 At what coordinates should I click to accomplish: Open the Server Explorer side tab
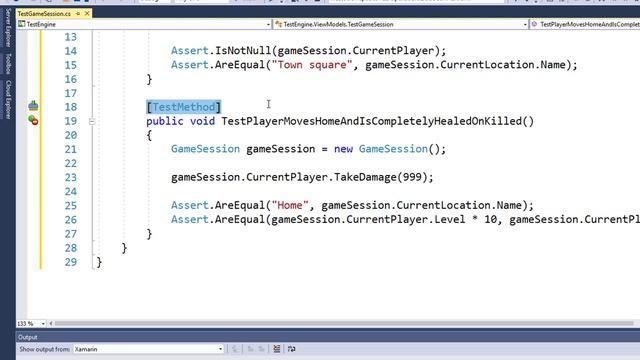point(8,27)
